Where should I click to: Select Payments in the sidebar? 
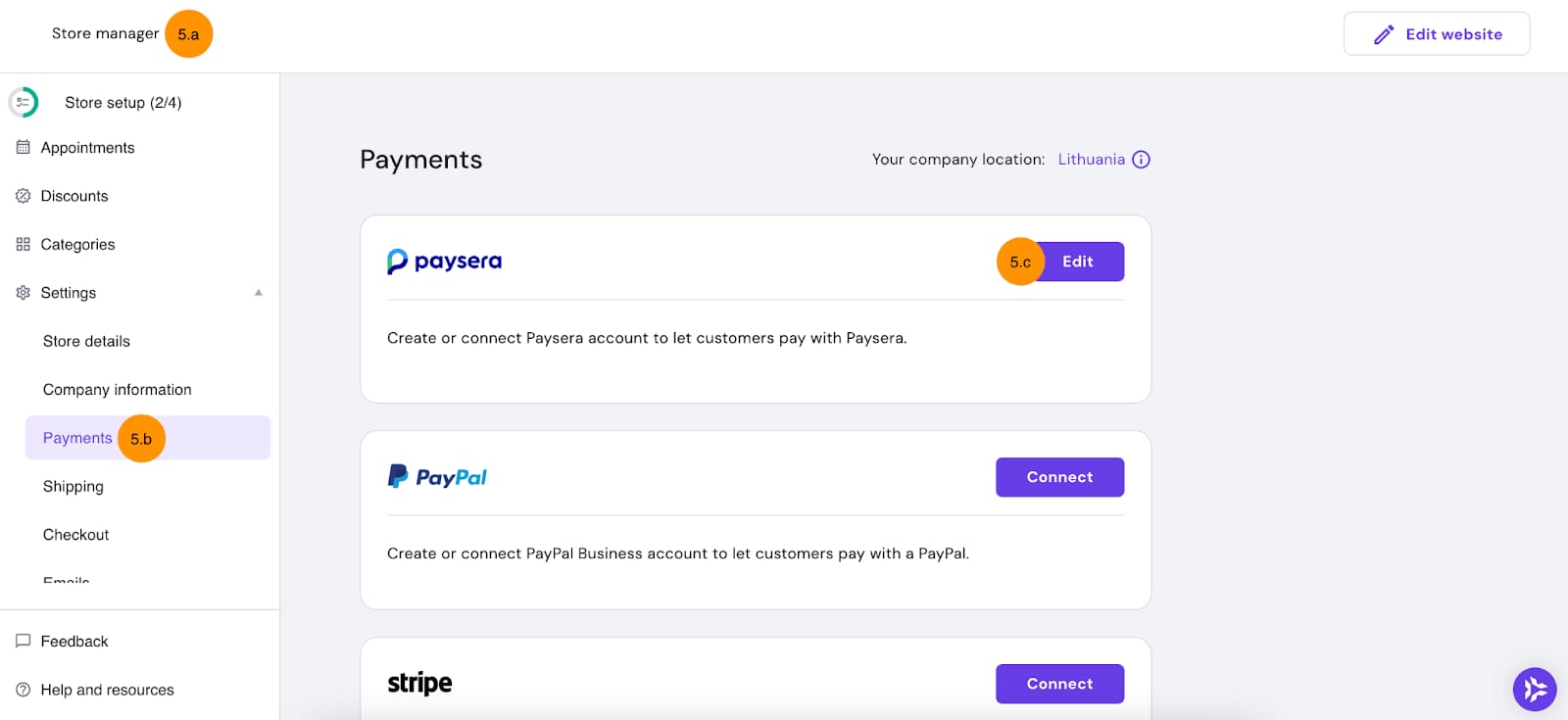[77, 438]
